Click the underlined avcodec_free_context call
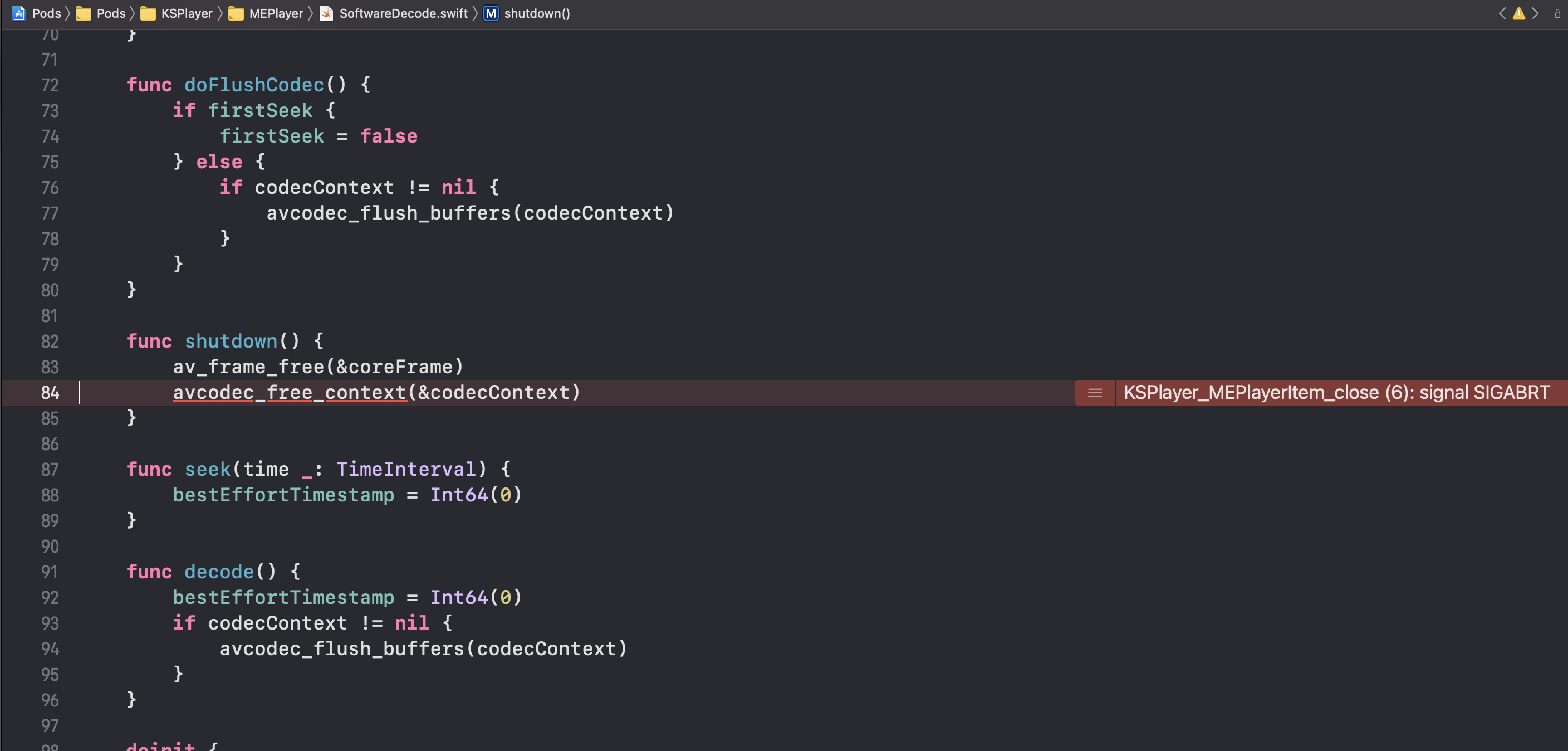This screenshot has height=751, width=1568. coord(289,393)
